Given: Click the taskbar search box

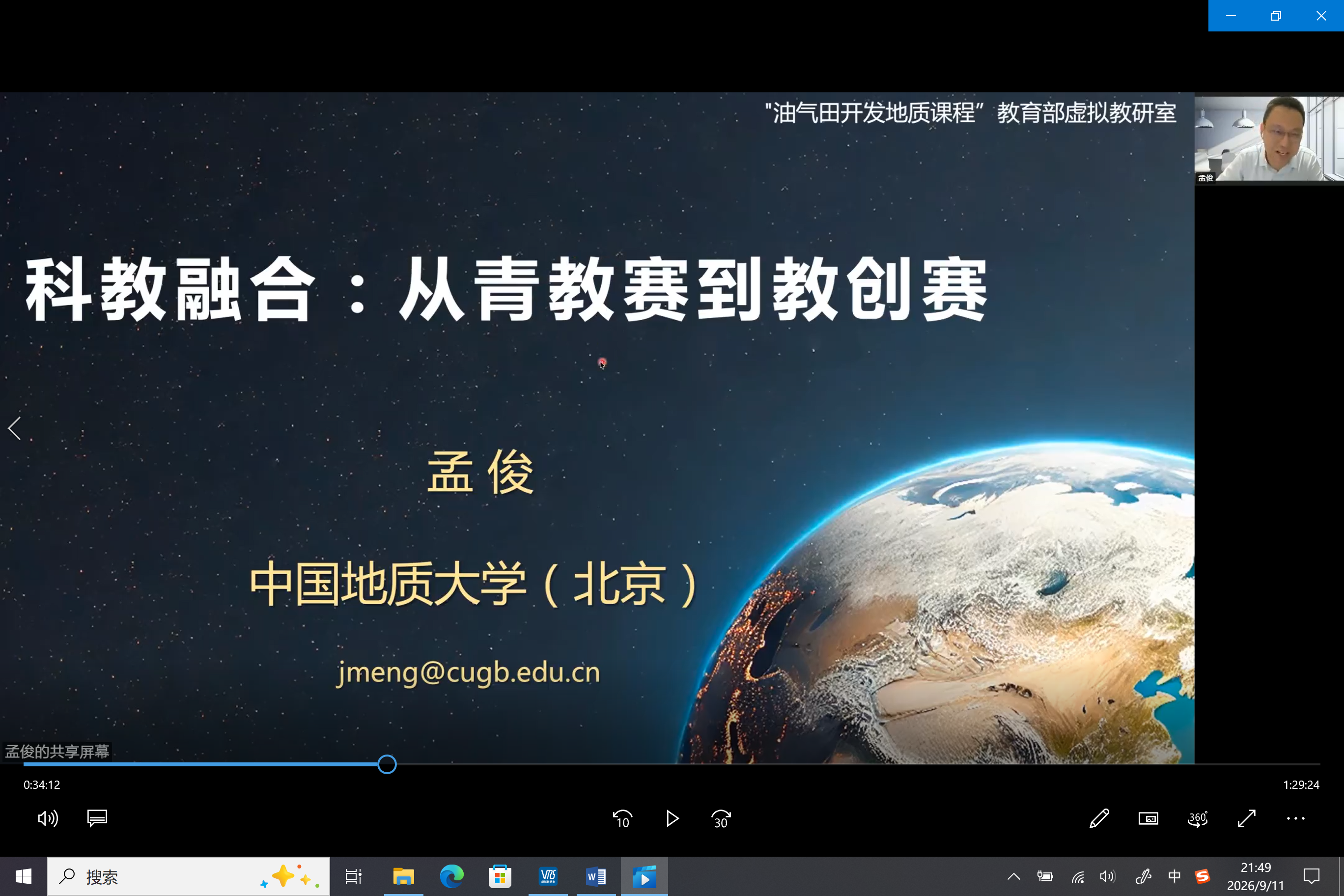Looking at the screenshot, I should pyautogui.click(x=189, y=876).
